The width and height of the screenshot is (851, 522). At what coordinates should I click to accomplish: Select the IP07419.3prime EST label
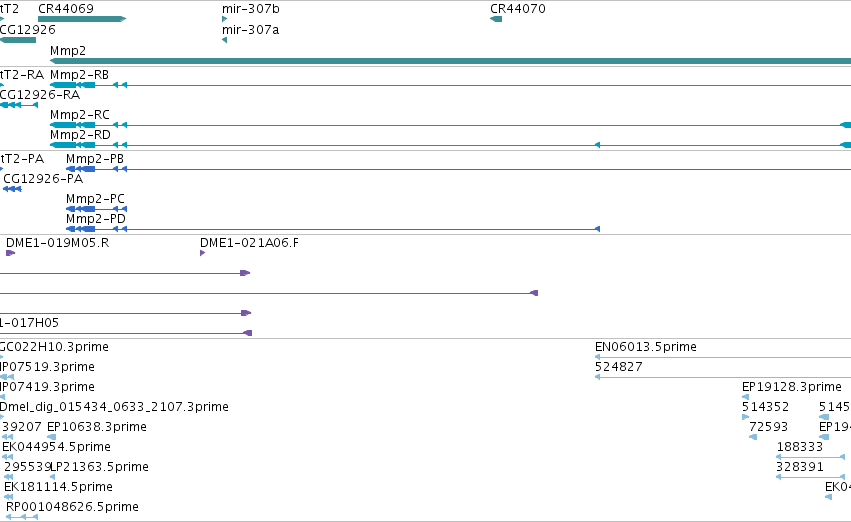47,387
